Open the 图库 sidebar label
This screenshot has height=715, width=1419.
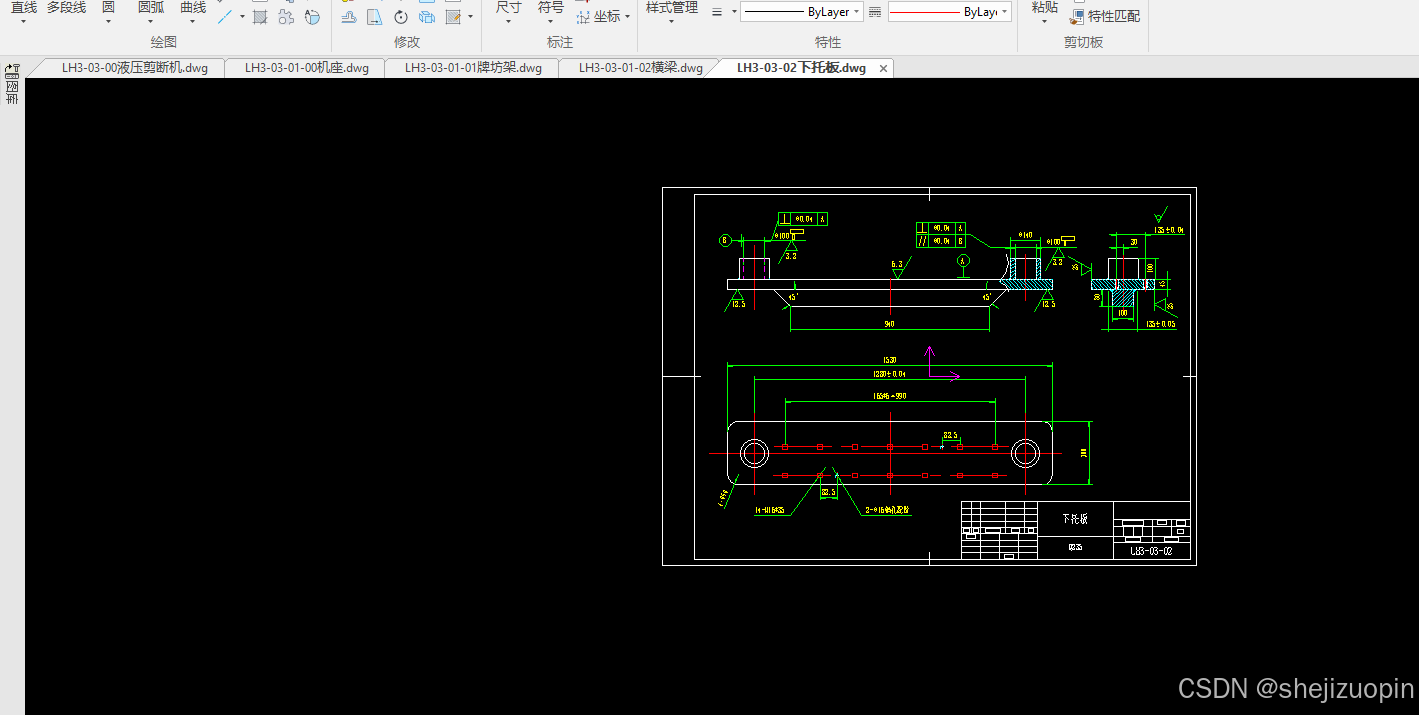pos(12,93)
